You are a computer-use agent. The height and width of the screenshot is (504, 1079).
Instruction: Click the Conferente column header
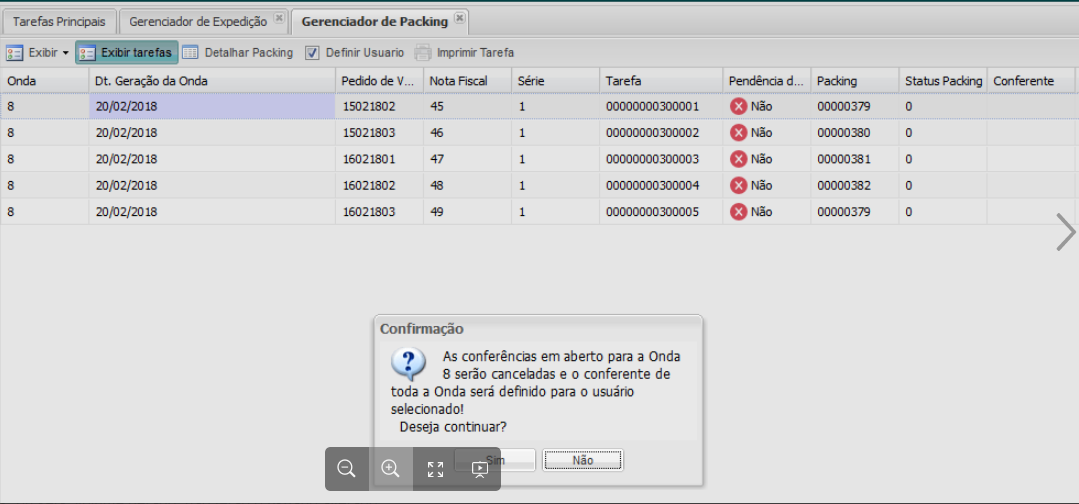point(1032,81)
